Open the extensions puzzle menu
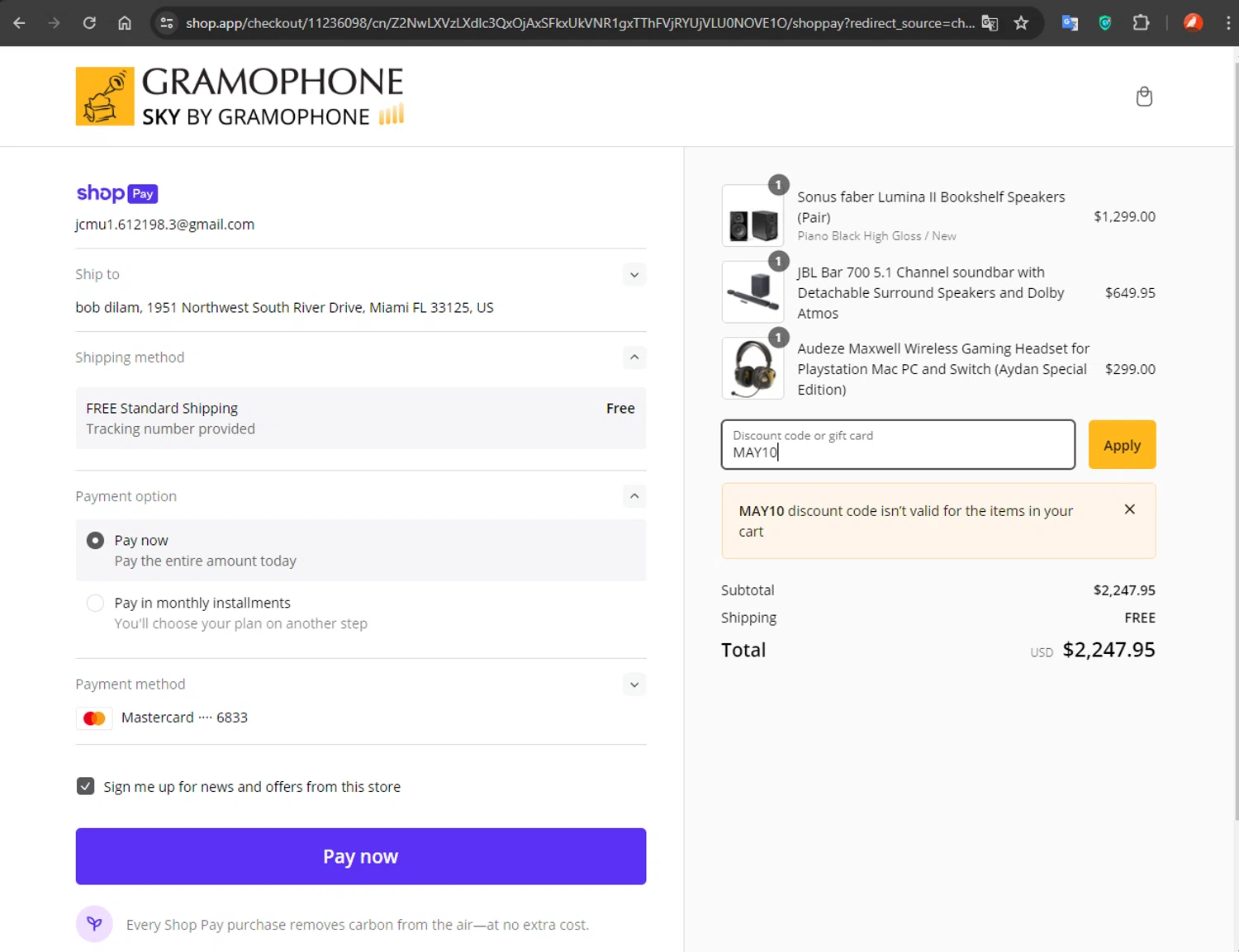 1141,23
